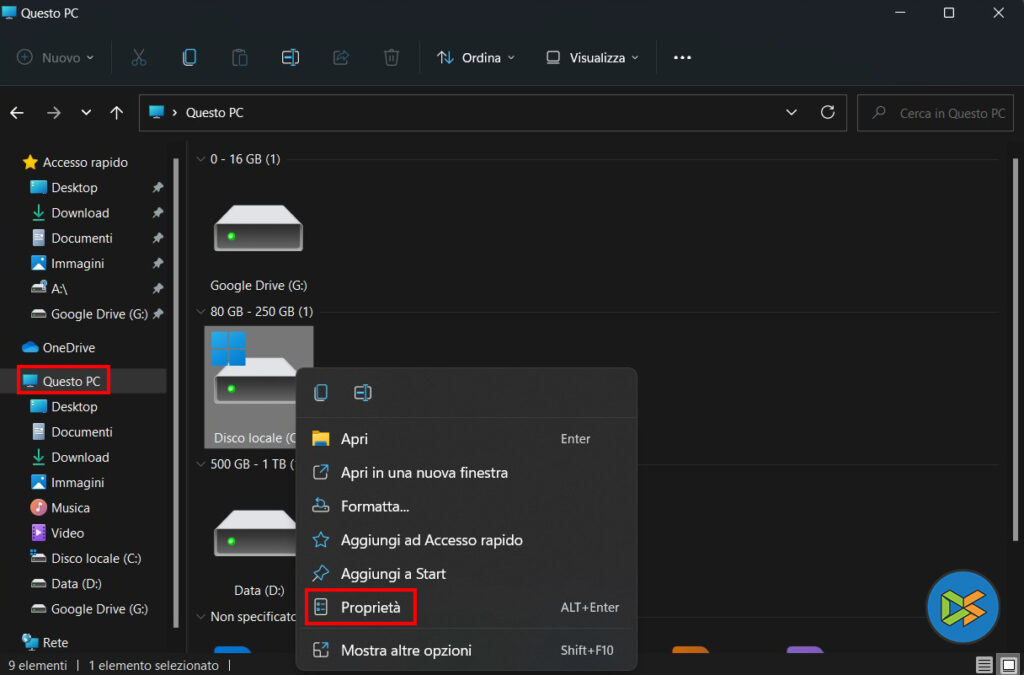
Task: Click the Rename icon in toolbar
Action: [290, 58]
